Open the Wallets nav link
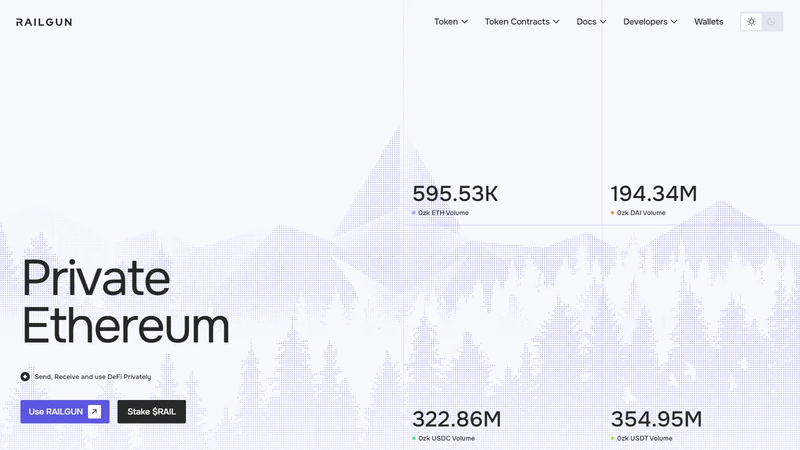Screen dimensions: 800x450 click(x=709, y=21)
